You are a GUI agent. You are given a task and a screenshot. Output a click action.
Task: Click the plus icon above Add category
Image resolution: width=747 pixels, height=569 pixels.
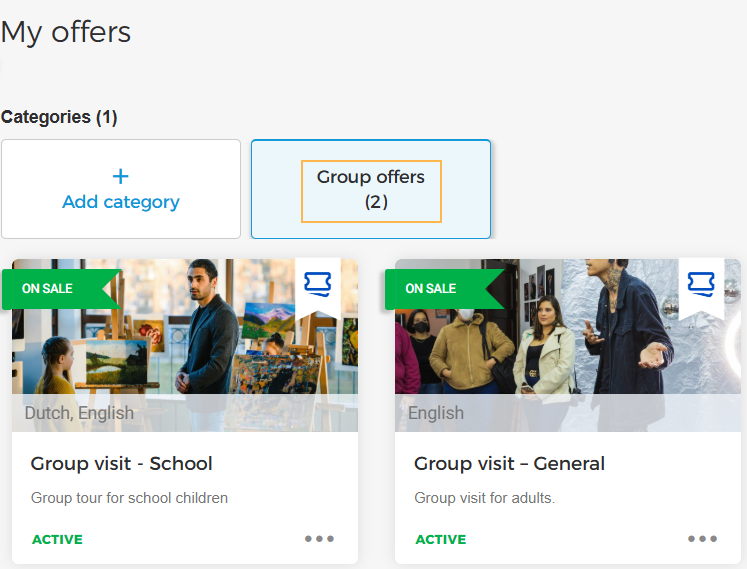[x=121, y=177]
